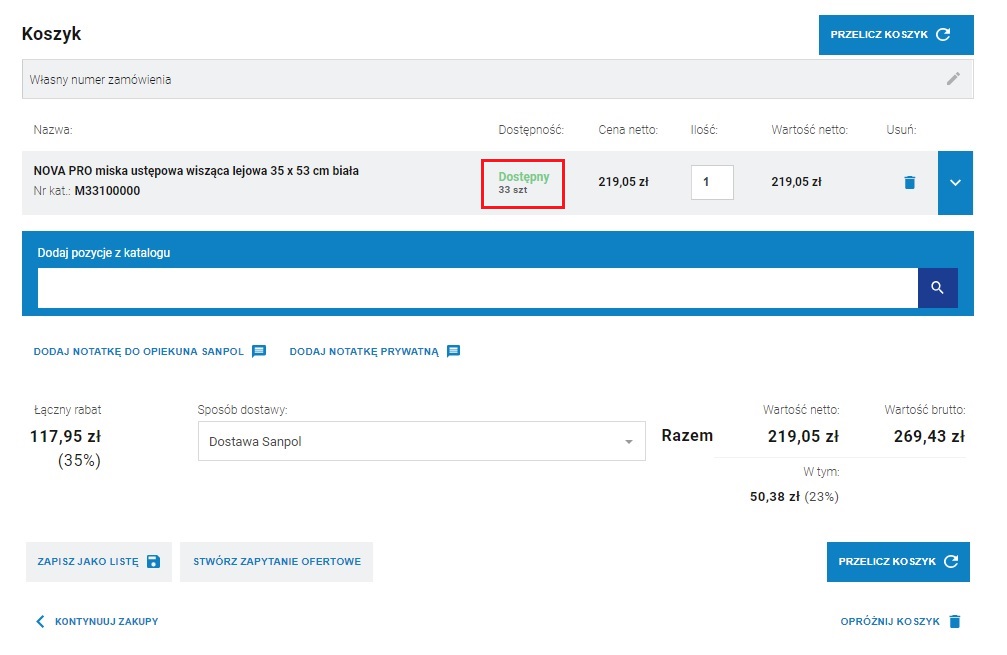Click the gross value 269,43 zł
Image resolution: width=1007 pixels, height=655 pixels.
(x=929, y=437)
